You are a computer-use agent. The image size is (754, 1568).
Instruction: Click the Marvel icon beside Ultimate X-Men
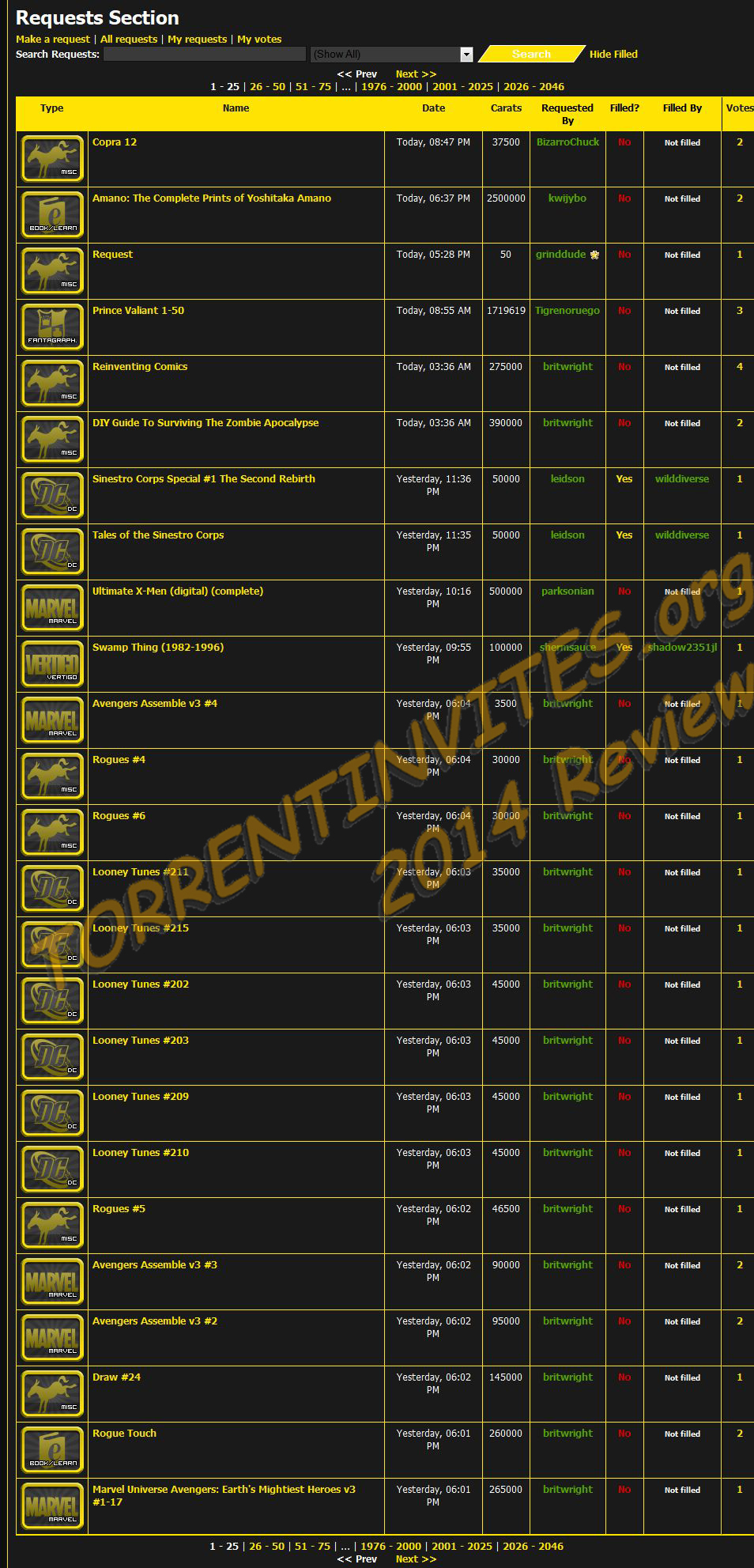(52, 608)
